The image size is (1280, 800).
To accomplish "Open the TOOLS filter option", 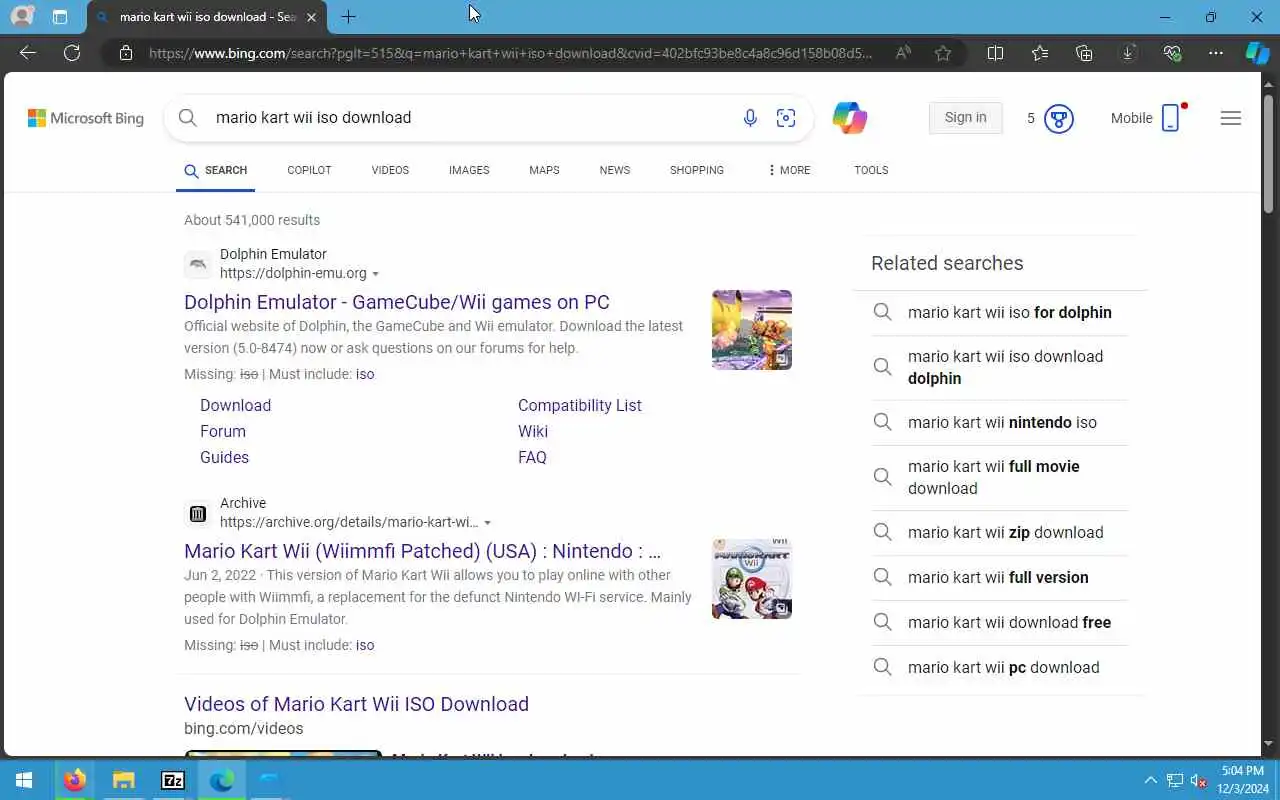I will coord(871,170).
